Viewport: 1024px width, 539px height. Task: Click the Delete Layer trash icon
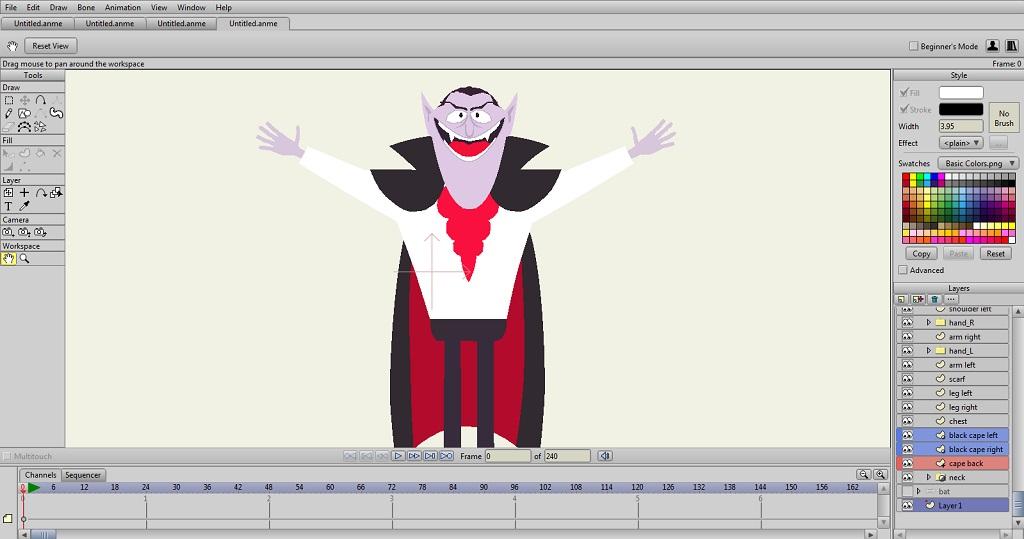934,299
